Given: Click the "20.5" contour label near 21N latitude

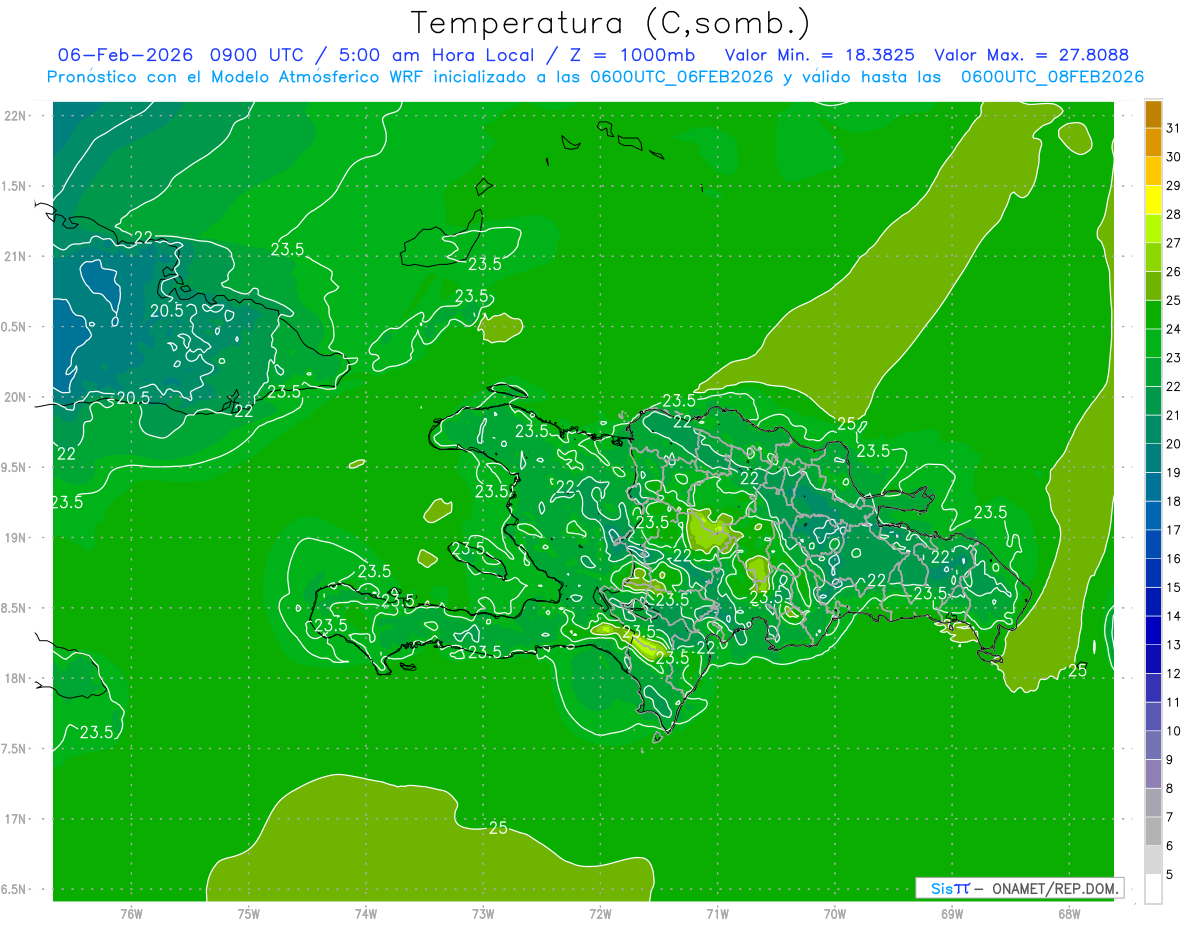Looking at the screenshot, I should click(x=167, y=310).
